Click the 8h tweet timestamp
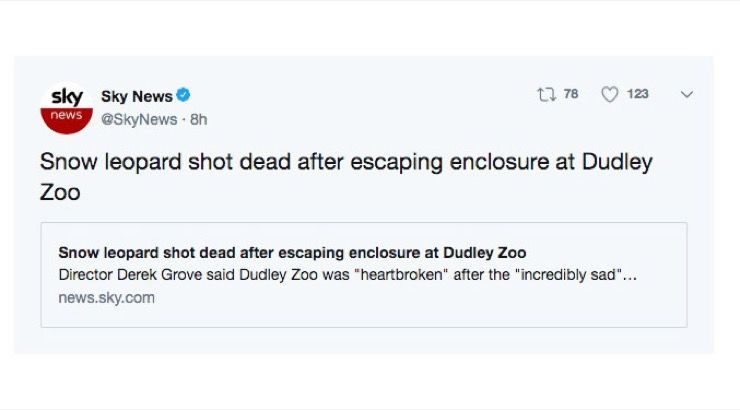This screenshot has width=740, height=410. pyautogui.click(x=198, y=119)
